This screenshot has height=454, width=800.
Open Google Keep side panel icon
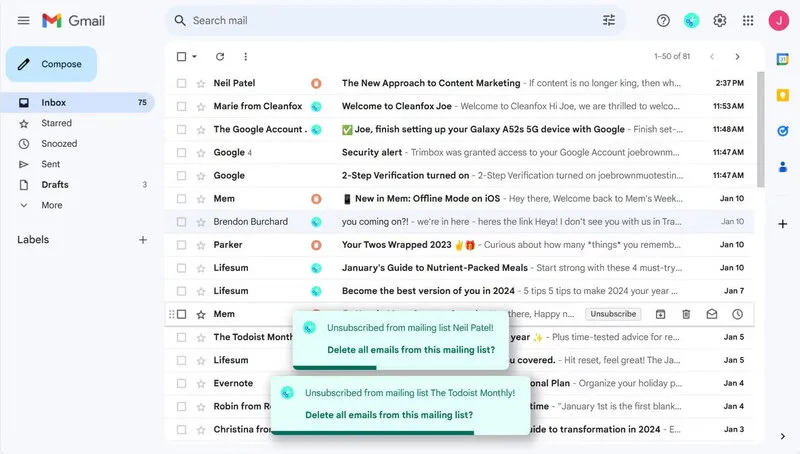tap(782, 95)
